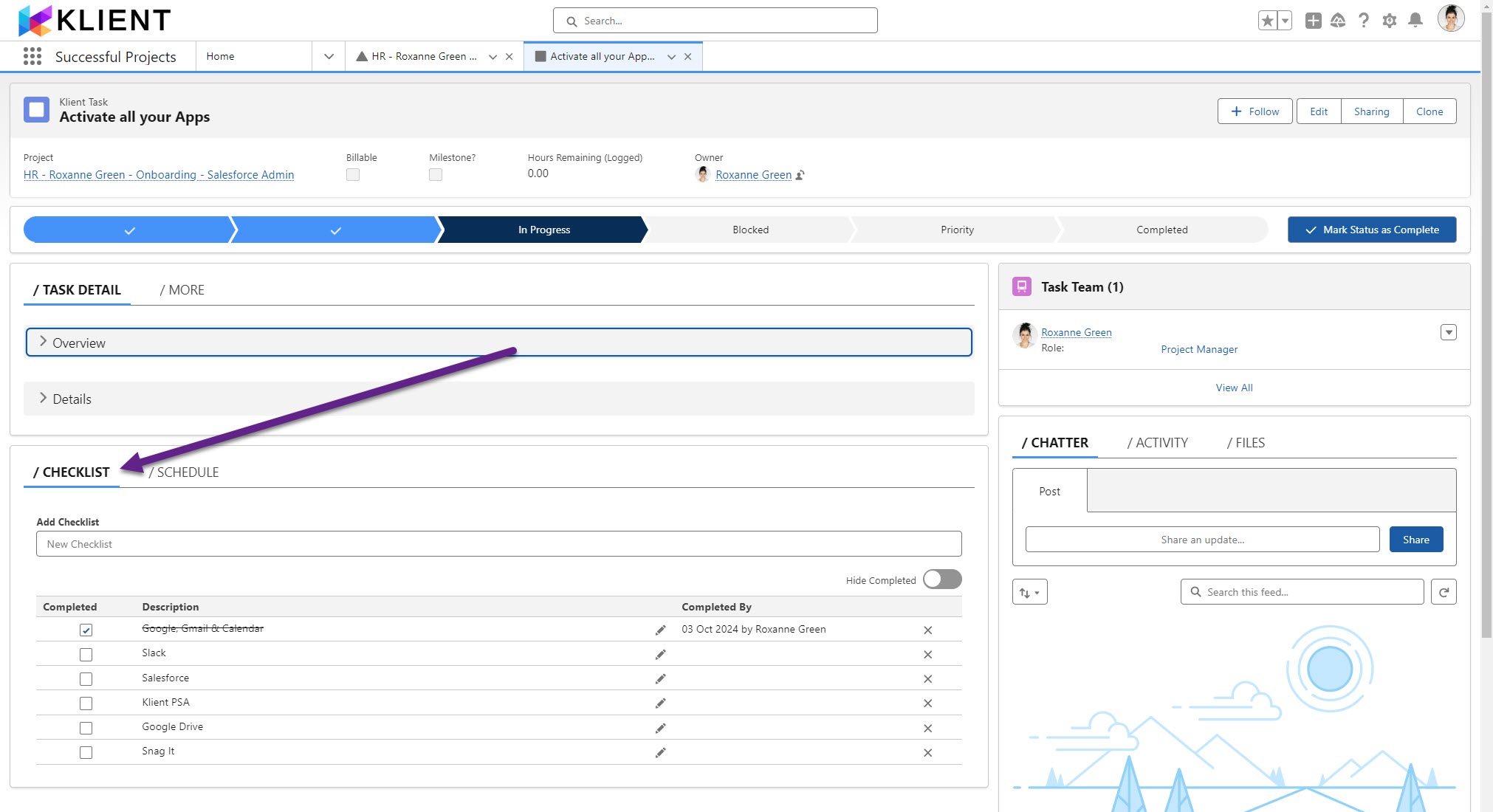1493x812 pixels.
Task: Switch to the MORE tab
Action: 182,290
